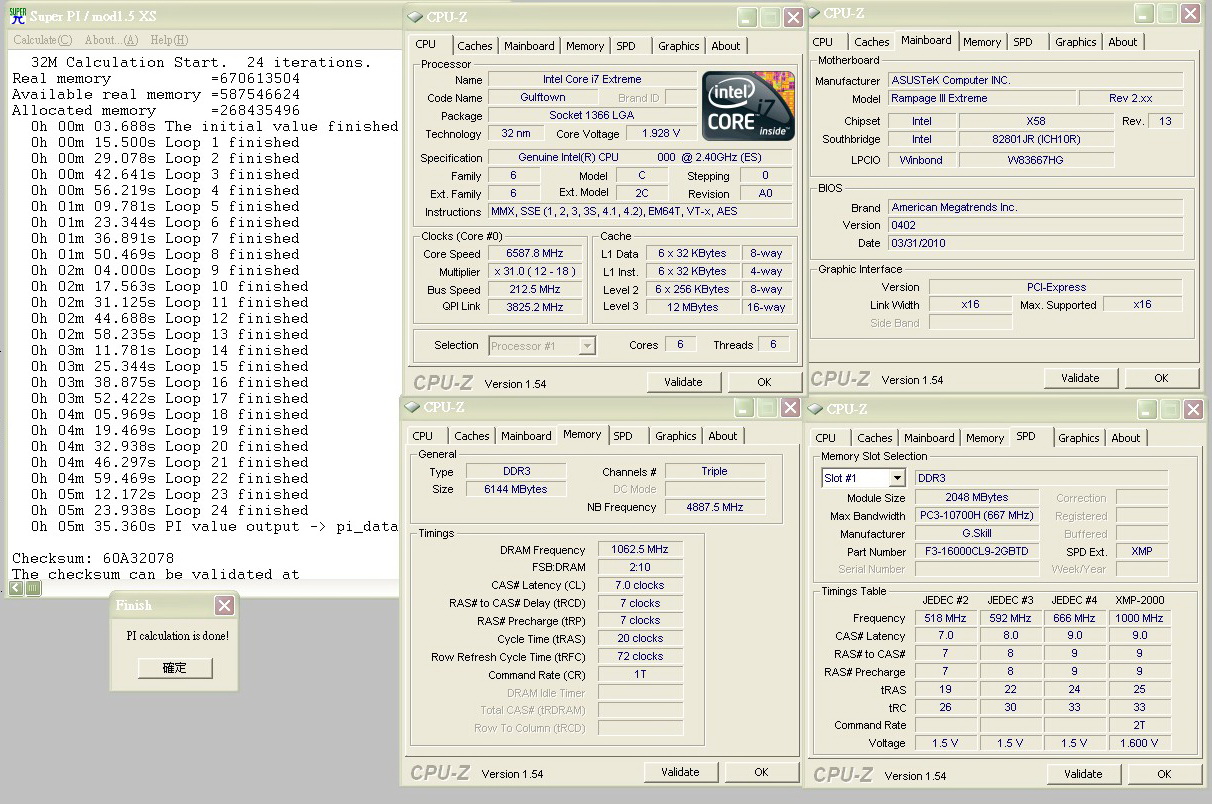The image size is (1212, 804).
Task: Close the CPU-Z Mainboard window
Action: click(1190, 14)
